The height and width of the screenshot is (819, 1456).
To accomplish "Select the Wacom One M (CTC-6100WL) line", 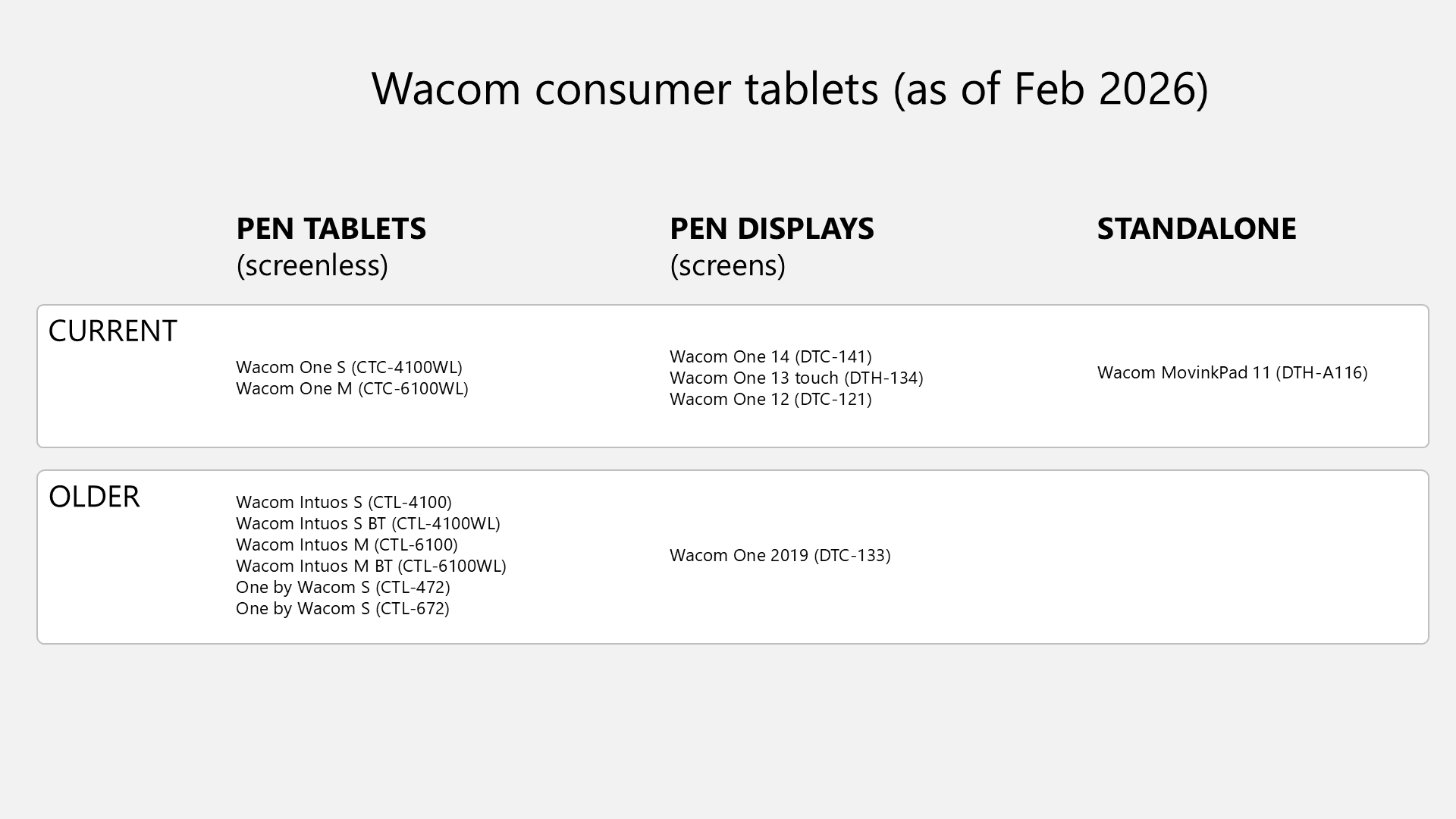I will (x=352, y=388).
